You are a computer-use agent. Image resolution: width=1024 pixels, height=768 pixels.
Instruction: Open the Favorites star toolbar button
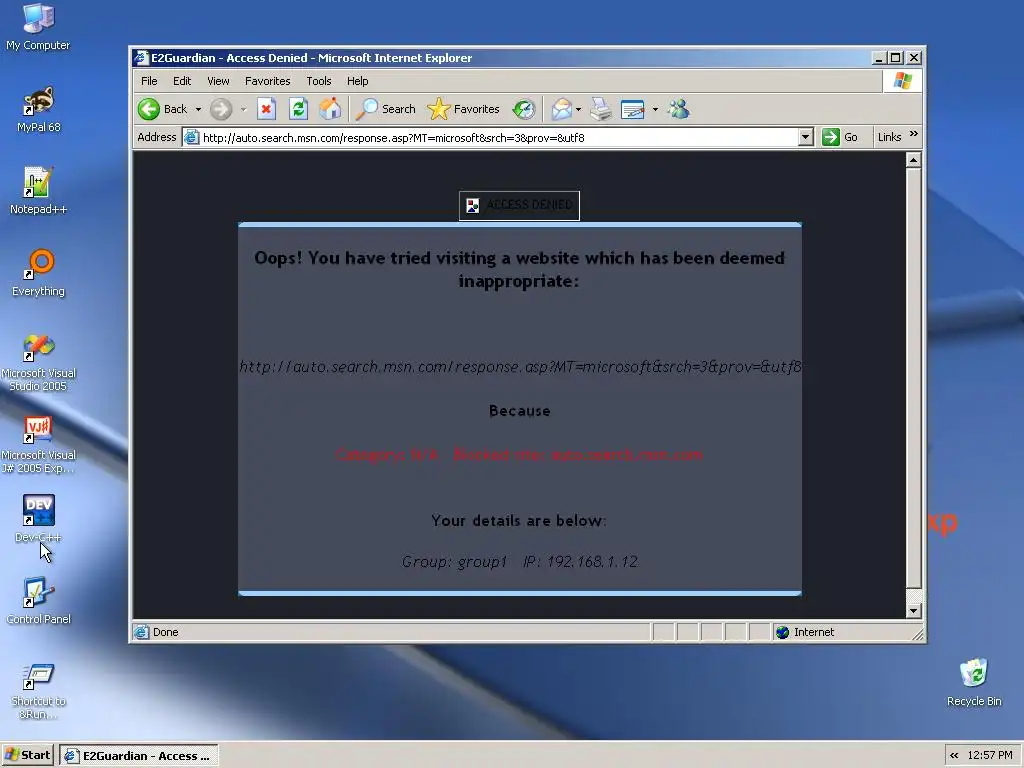pyautogui.click(x=464, y=109)
